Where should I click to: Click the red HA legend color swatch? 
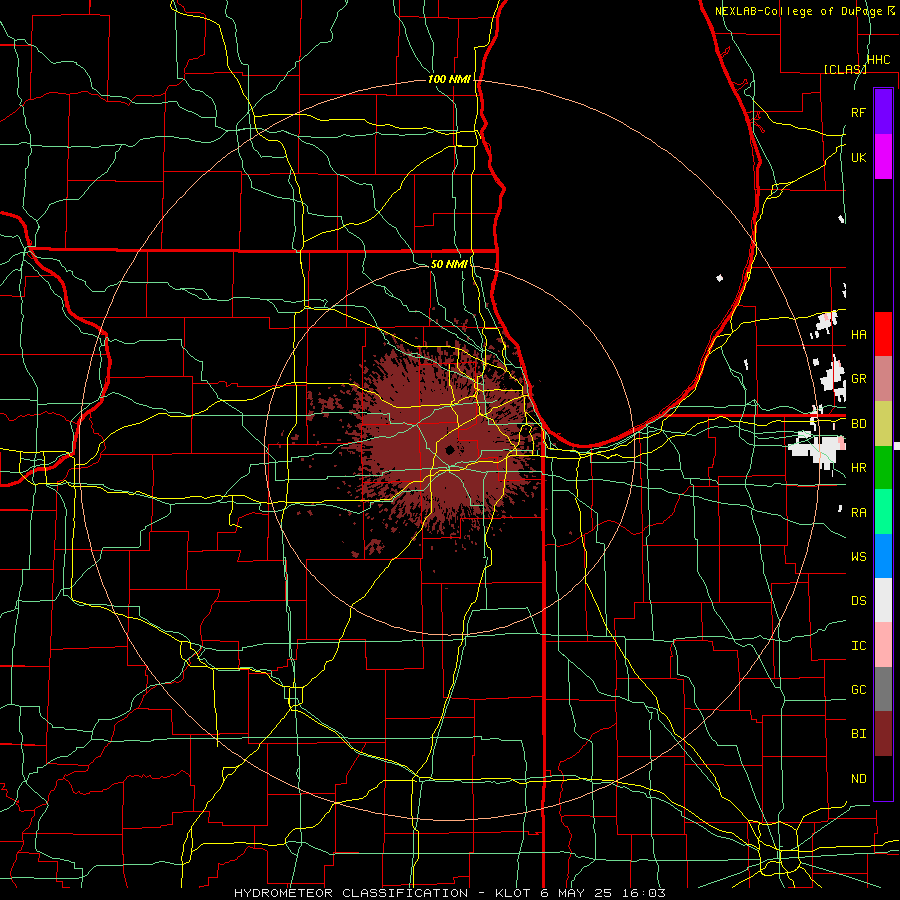883,334
